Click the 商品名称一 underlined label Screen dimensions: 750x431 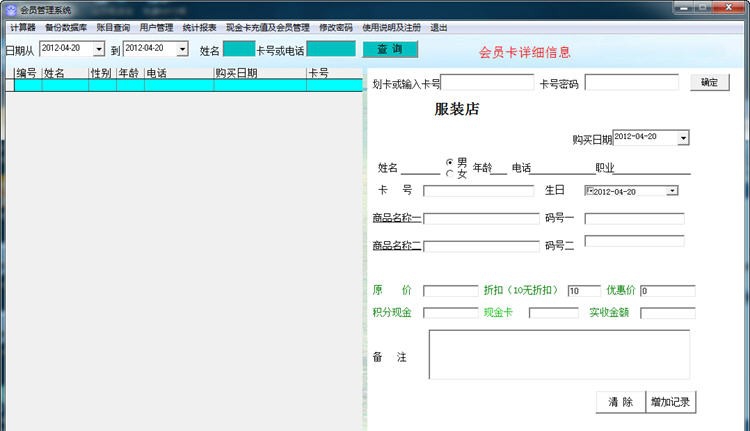pyautogui.click(x=397, y=218)
